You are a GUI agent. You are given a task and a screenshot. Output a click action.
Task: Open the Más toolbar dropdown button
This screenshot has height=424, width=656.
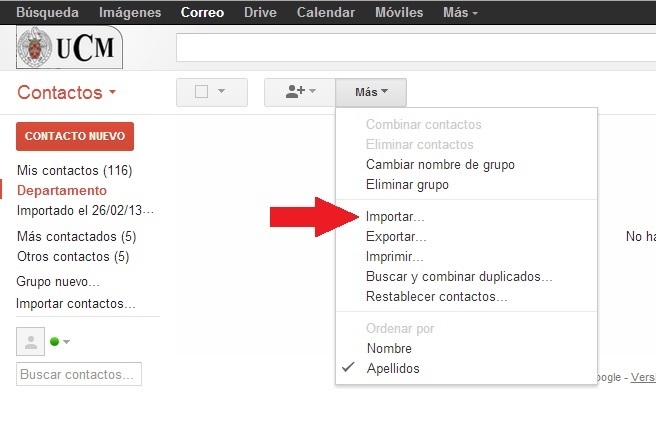(x=371, y=92)
